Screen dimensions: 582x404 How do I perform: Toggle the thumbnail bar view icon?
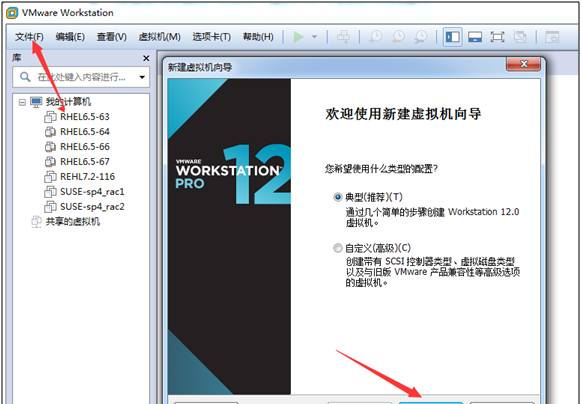(475, 37)
